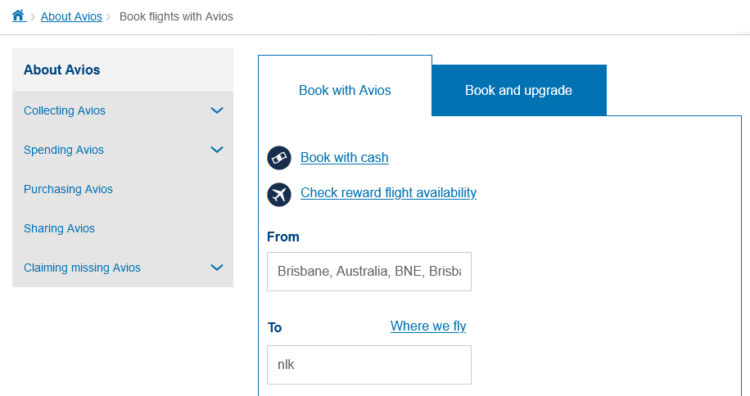Open Claiming missing Avios sidebar item
The height and width of the screenshot is (396, 750).
click(x=82, y=268)
